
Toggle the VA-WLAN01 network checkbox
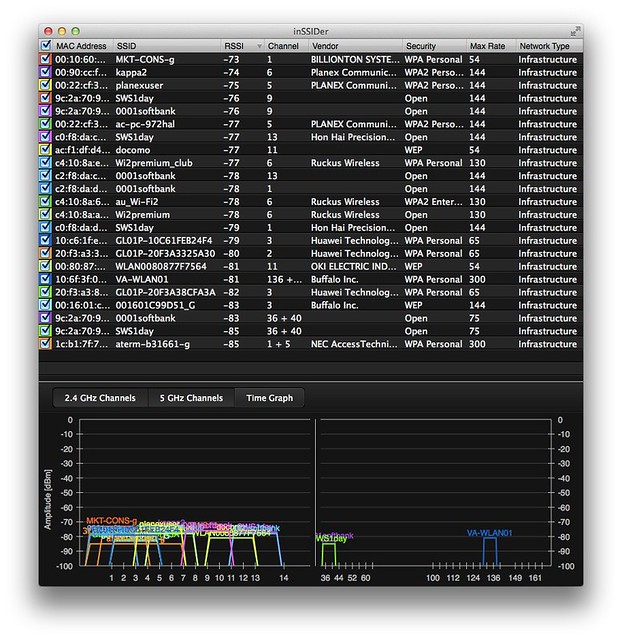click(x=45, y=279)
